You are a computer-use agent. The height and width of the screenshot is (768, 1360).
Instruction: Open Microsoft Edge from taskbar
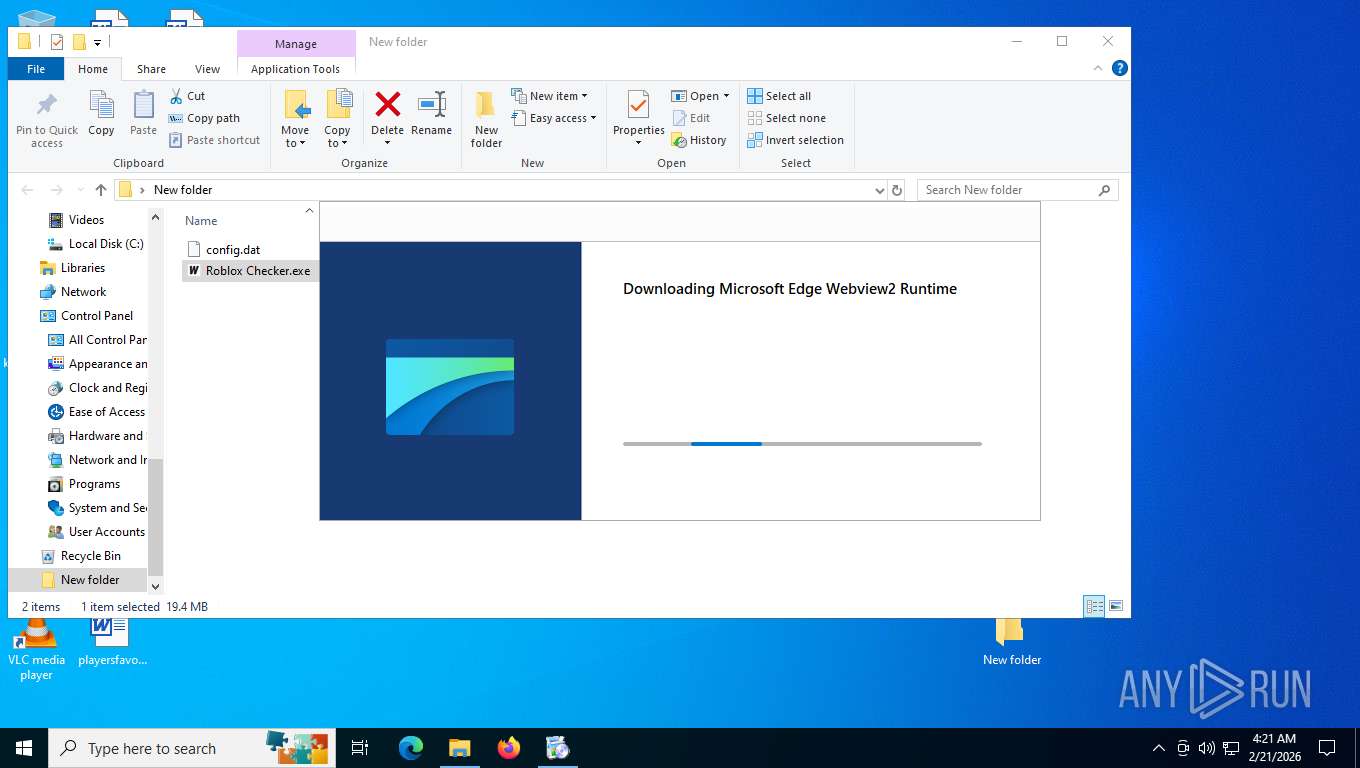pyautogui.click(x=411, y=748)
